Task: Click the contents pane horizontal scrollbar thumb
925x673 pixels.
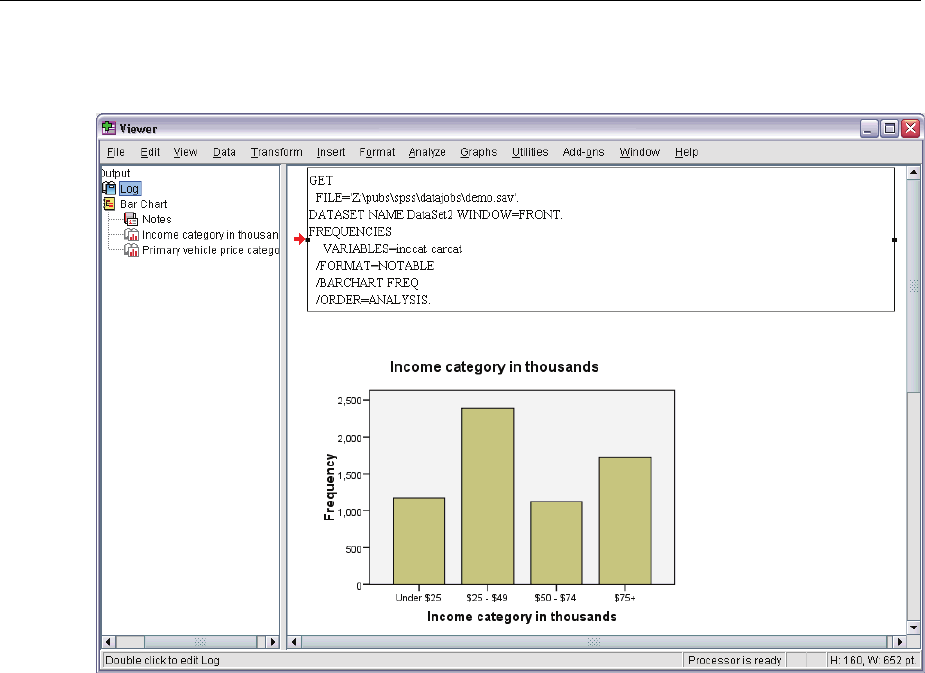Action: coord(594,642)
